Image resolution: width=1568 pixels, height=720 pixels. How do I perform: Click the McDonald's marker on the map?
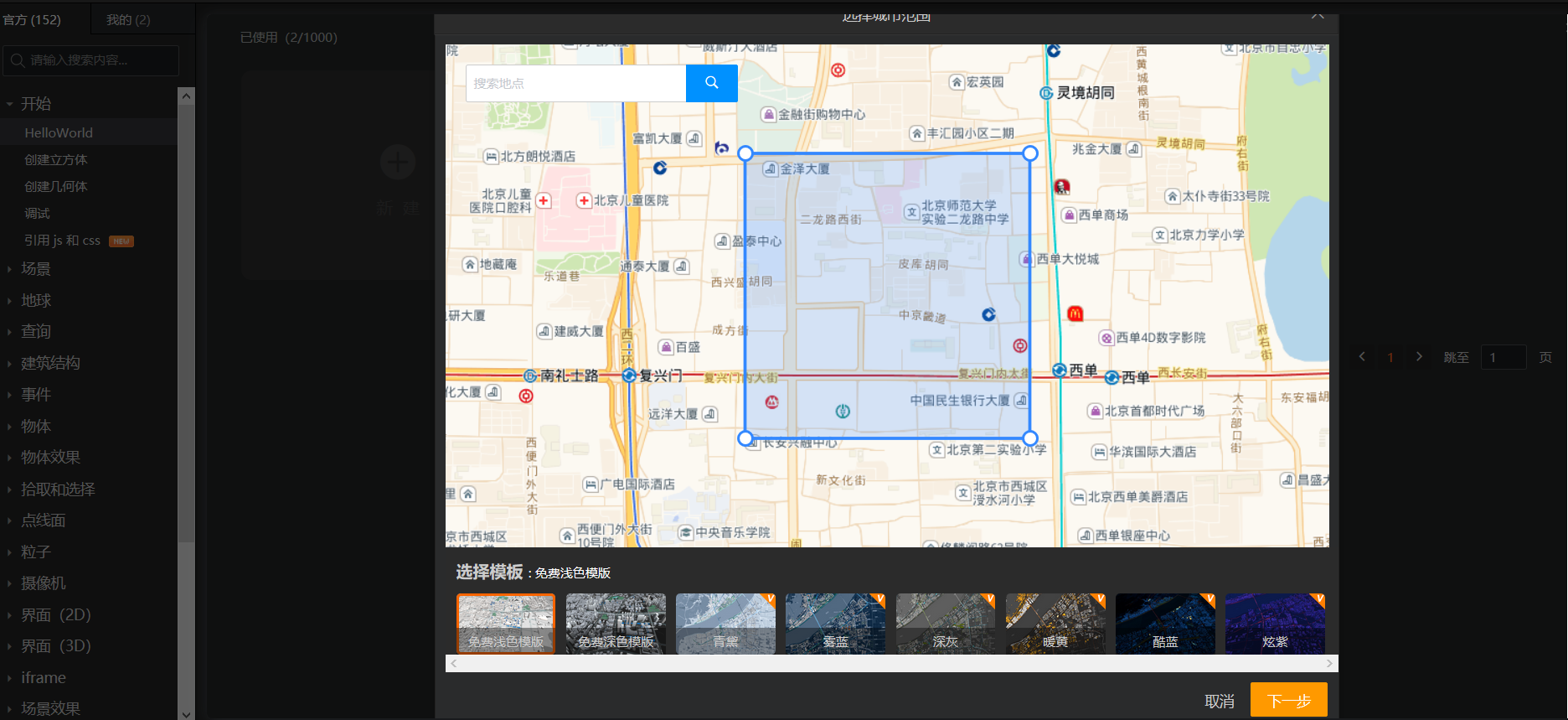(x=1075, y=313)
